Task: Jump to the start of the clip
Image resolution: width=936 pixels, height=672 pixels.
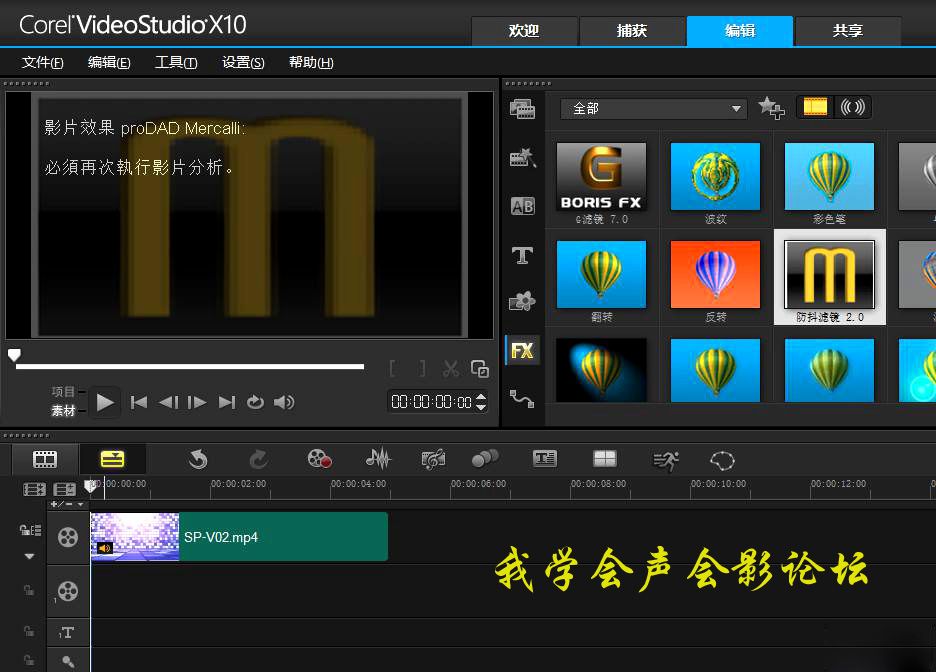Action: tap(139, 402)
